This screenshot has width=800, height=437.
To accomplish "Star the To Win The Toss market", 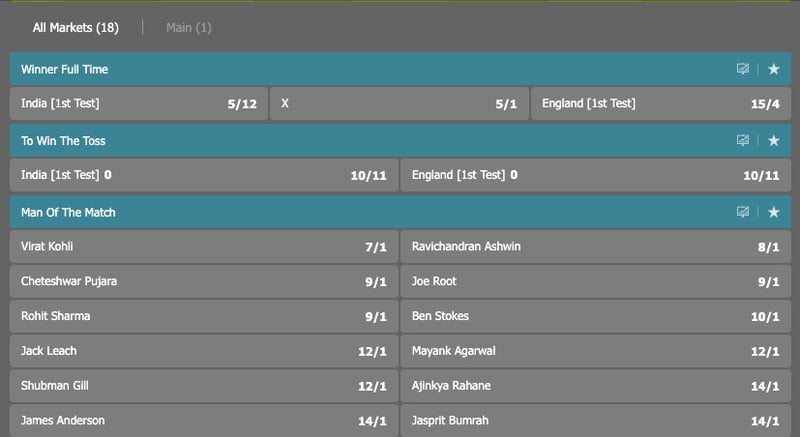I will pos(773,140).
